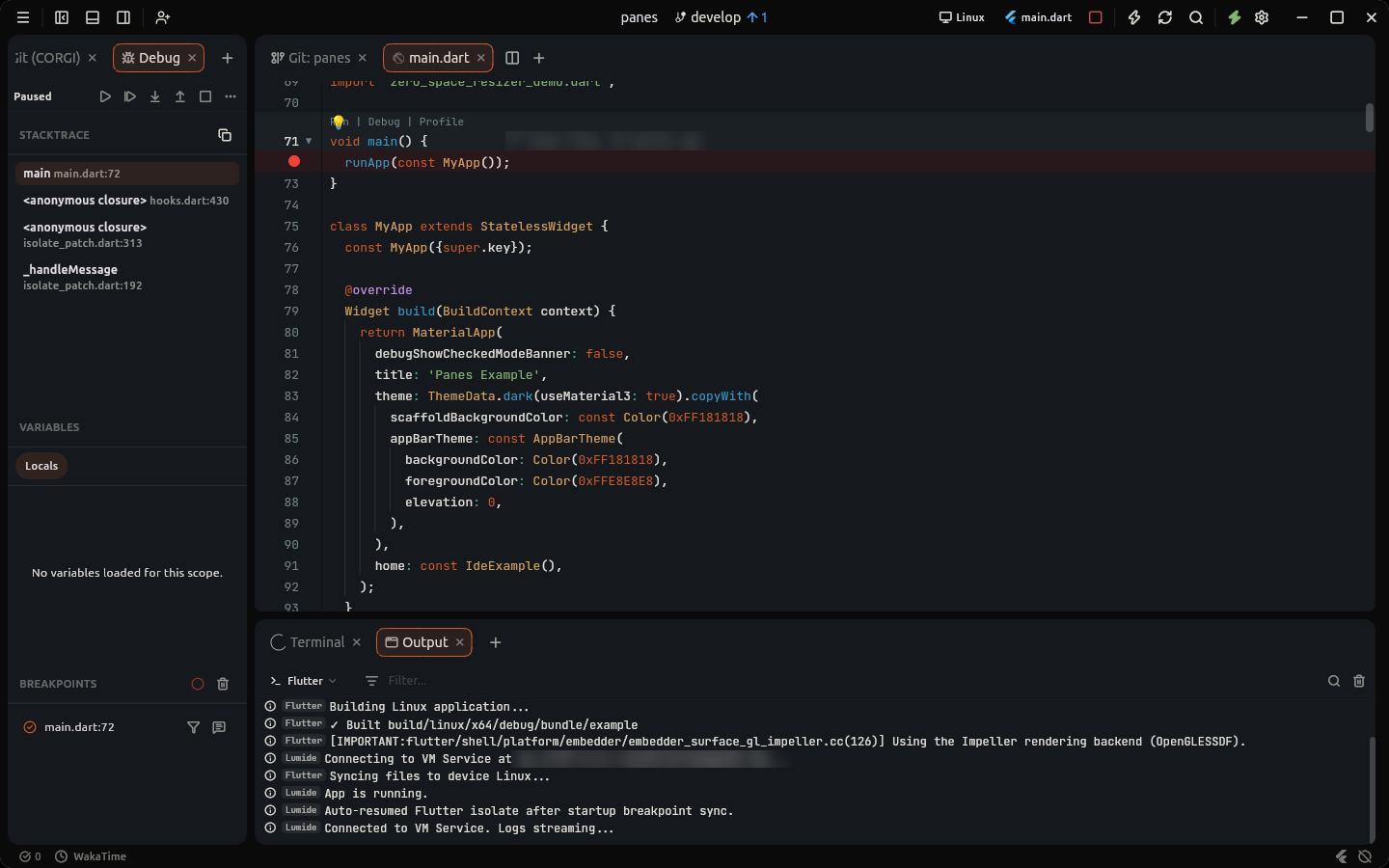Open settings gear icon
Image resolution: width=1389 pixels, height=868 pixels.
(x=1262, y=17)
